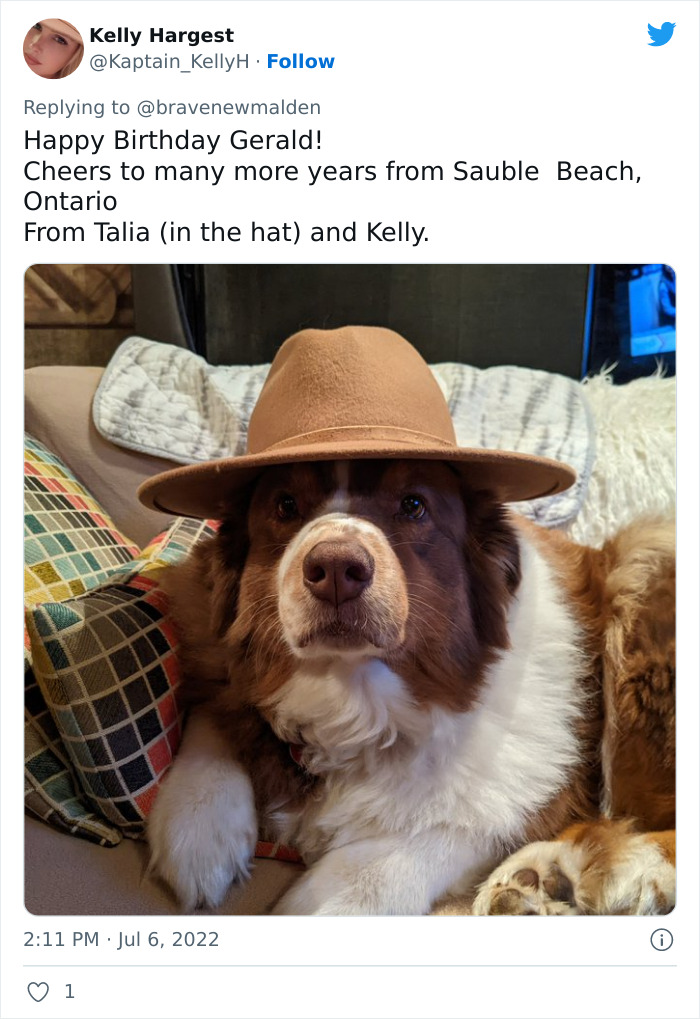The height and width of the screenshot is (1019, 700).
Task: Select the Happy Birthday Gerald text
Action: pyautogui.click(x=173, y=140)
